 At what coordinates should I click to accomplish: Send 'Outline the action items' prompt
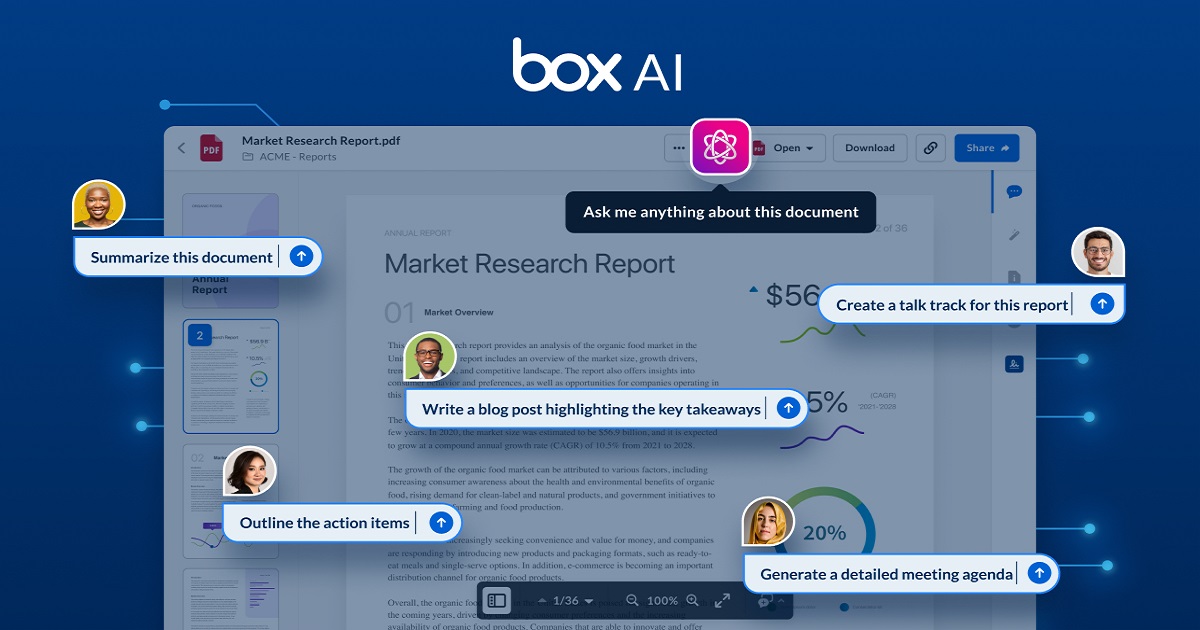[441, 522]
